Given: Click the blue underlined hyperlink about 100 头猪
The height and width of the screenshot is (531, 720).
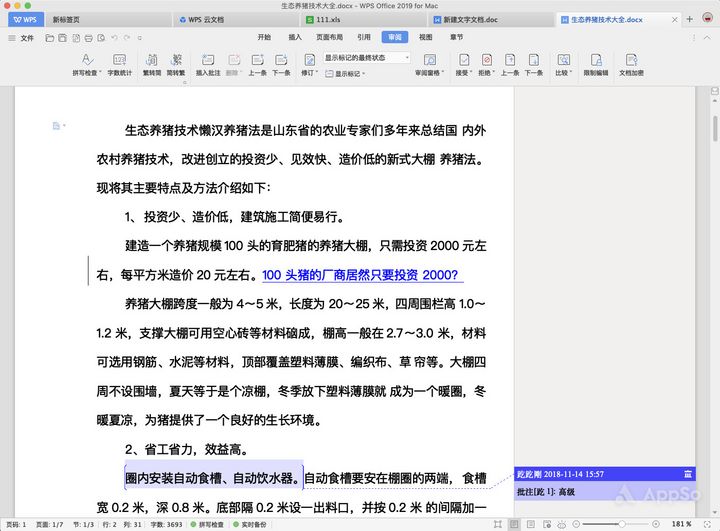Looking at the screenshot, I should (360, 275).
